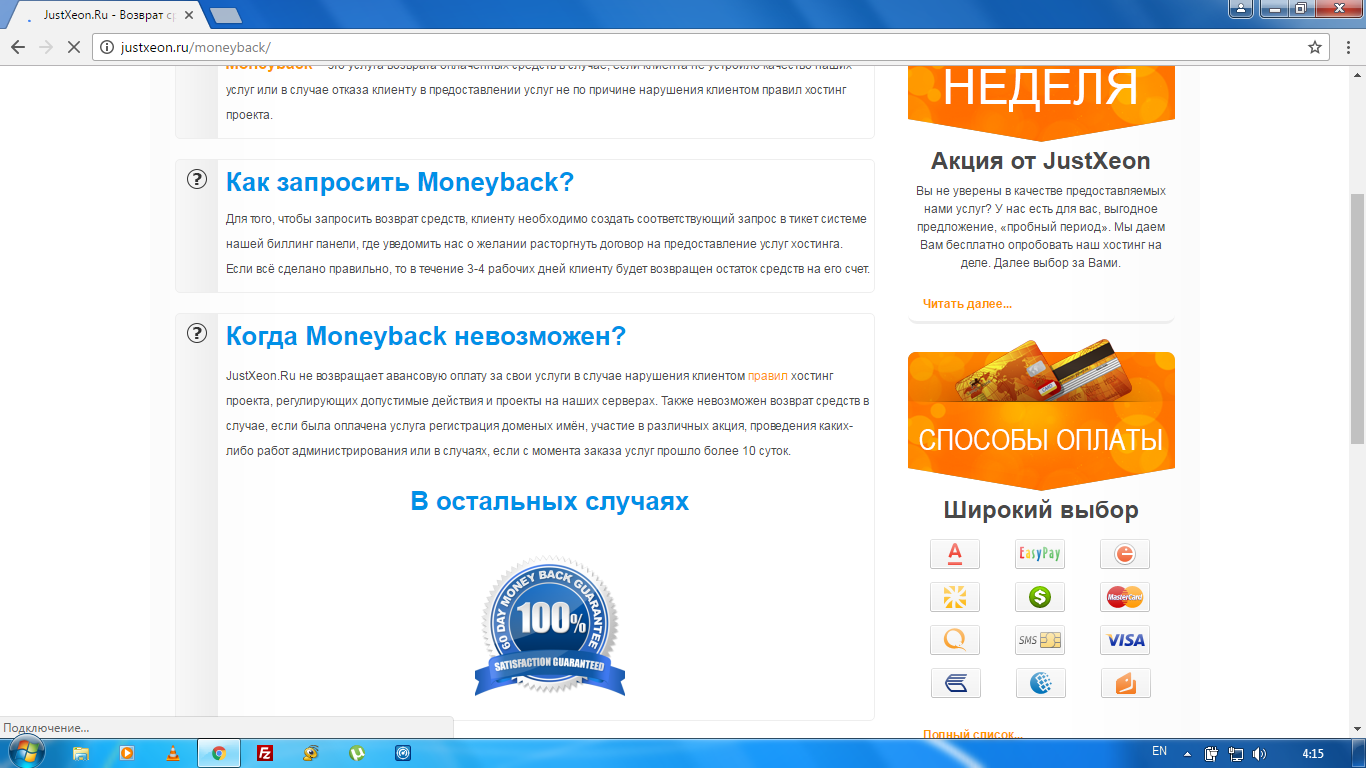This screenshot has width=1366, height=768.
Task: Select the SMS payment method
Action: pyautogui.click(x=1040, y=640)
